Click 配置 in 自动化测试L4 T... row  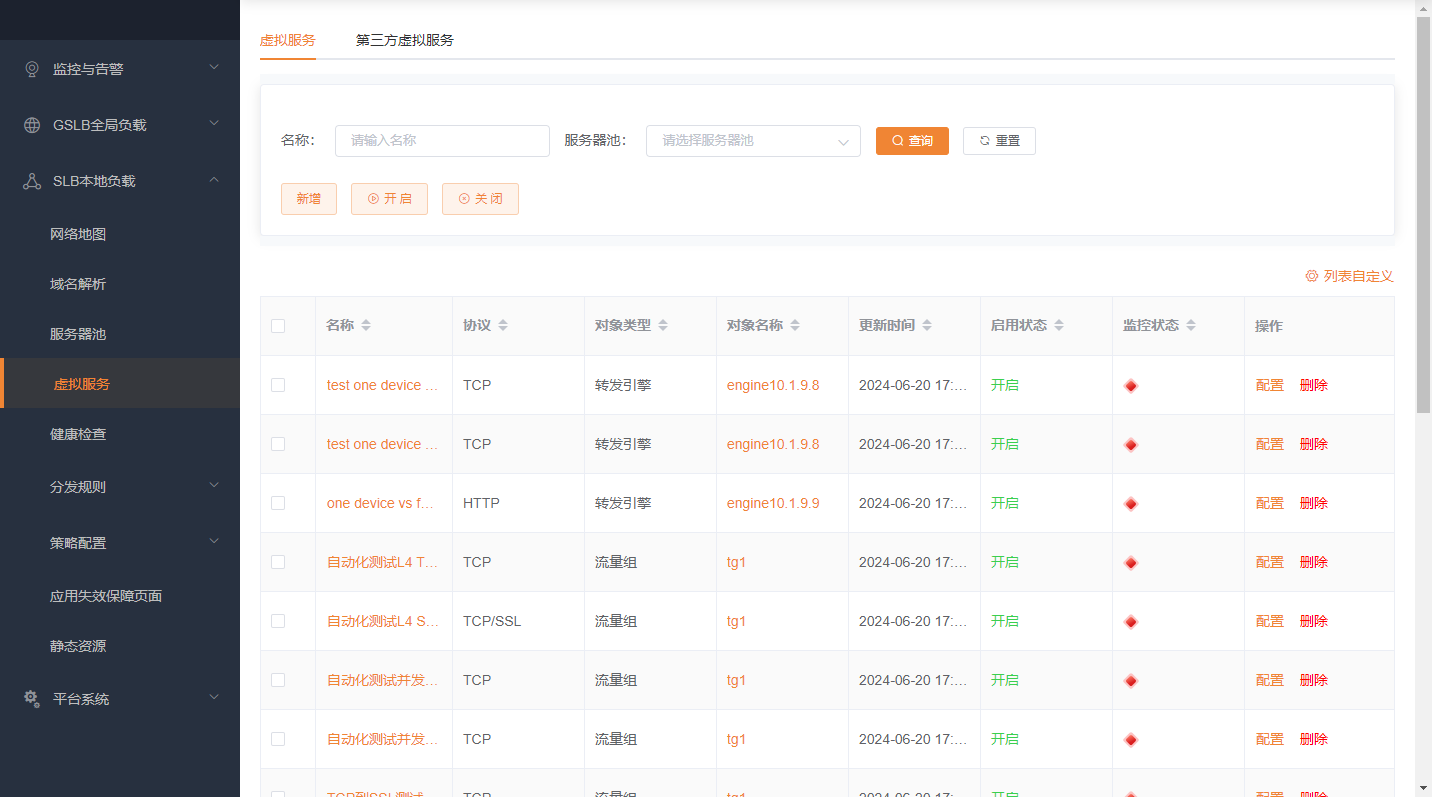pos(1270,562)
